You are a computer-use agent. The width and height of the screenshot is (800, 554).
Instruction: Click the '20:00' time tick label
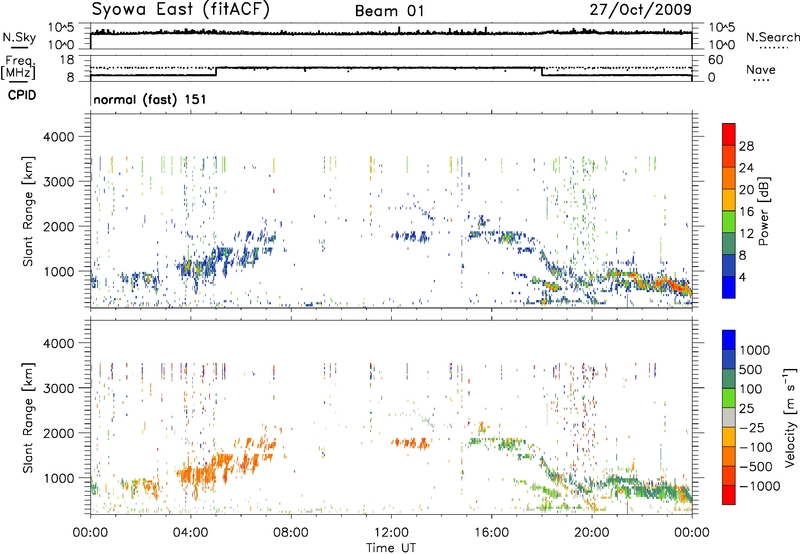[x=592, y=533]
